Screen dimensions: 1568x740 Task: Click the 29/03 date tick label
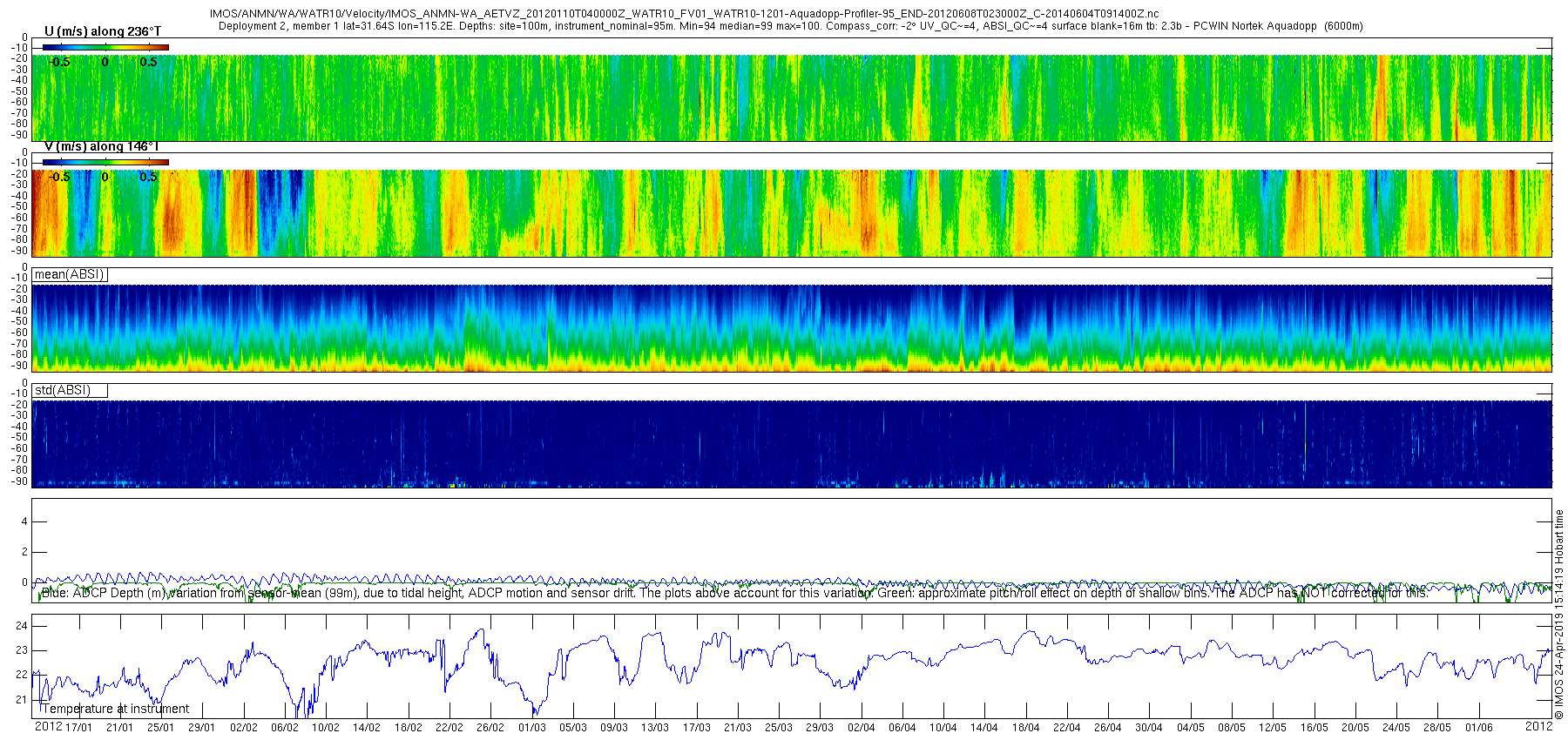click(x=819, y=728)
